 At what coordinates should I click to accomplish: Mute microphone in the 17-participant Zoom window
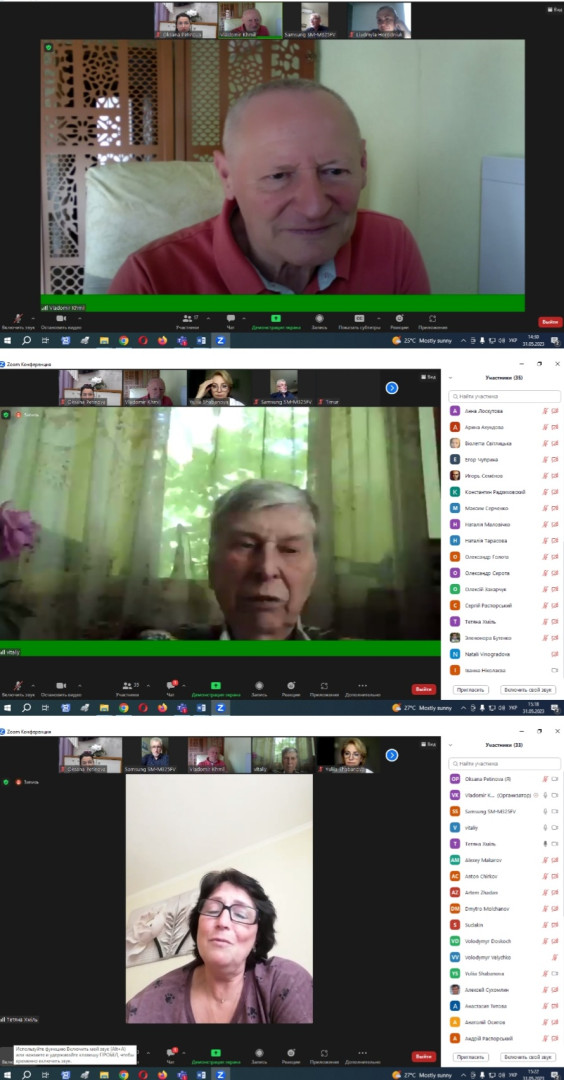coord(18,321)
